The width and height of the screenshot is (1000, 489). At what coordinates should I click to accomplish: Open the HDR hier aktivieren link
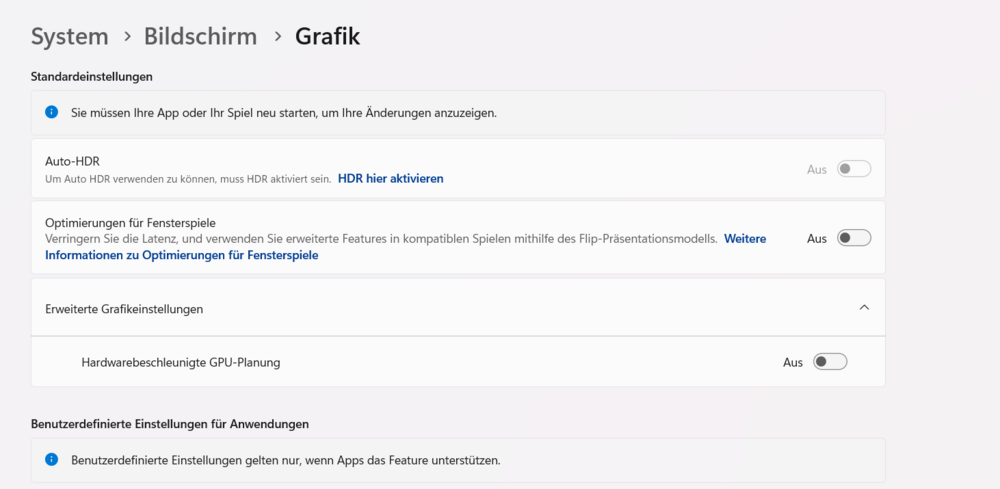click(390, 179)
